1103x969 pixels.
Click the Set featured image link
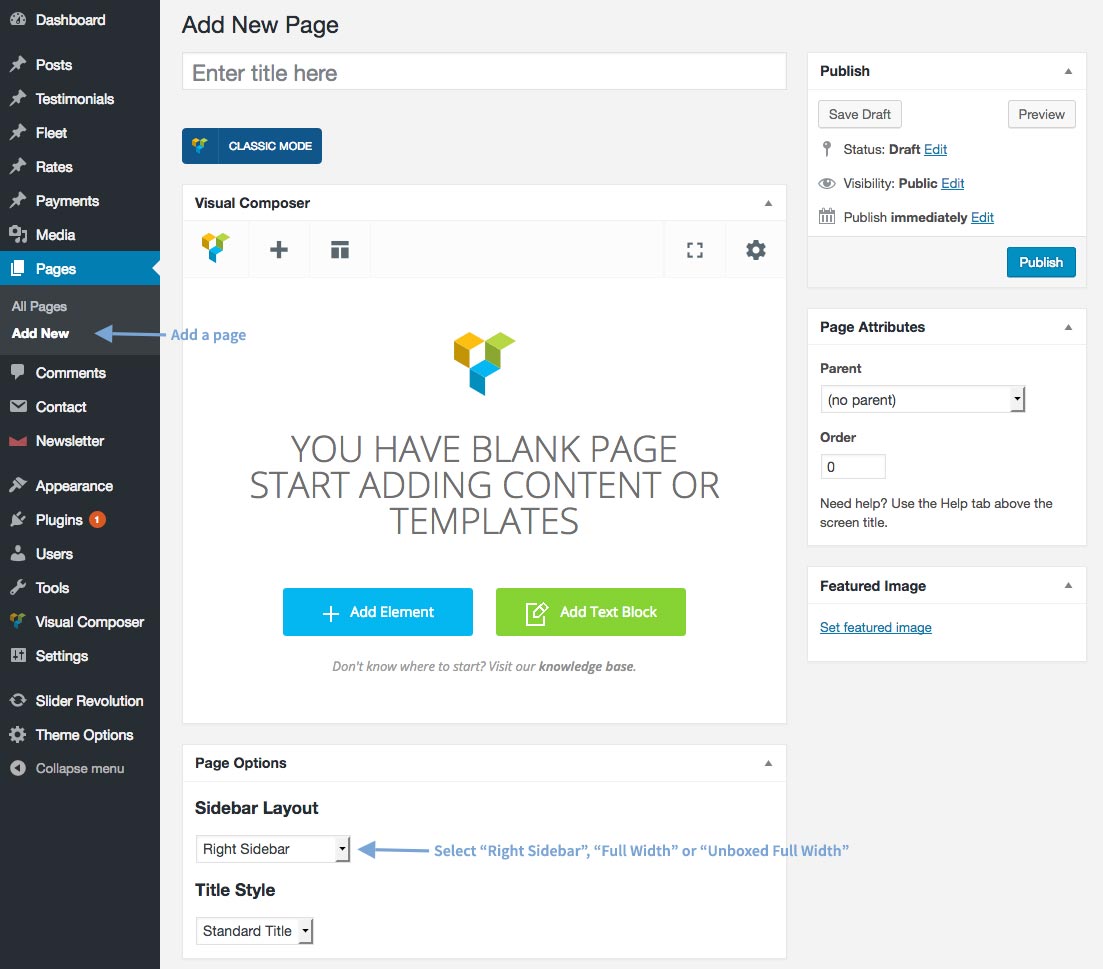click(x=876, y=627)
